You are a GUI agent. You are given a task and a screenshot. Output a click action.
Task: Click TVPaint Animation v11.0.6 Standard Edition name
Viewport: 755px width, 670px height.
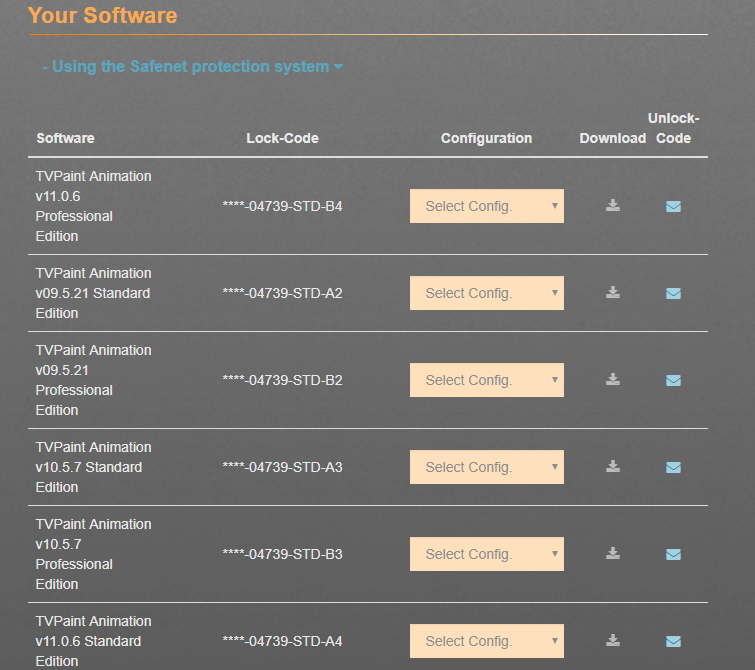(x=93, y=641)
